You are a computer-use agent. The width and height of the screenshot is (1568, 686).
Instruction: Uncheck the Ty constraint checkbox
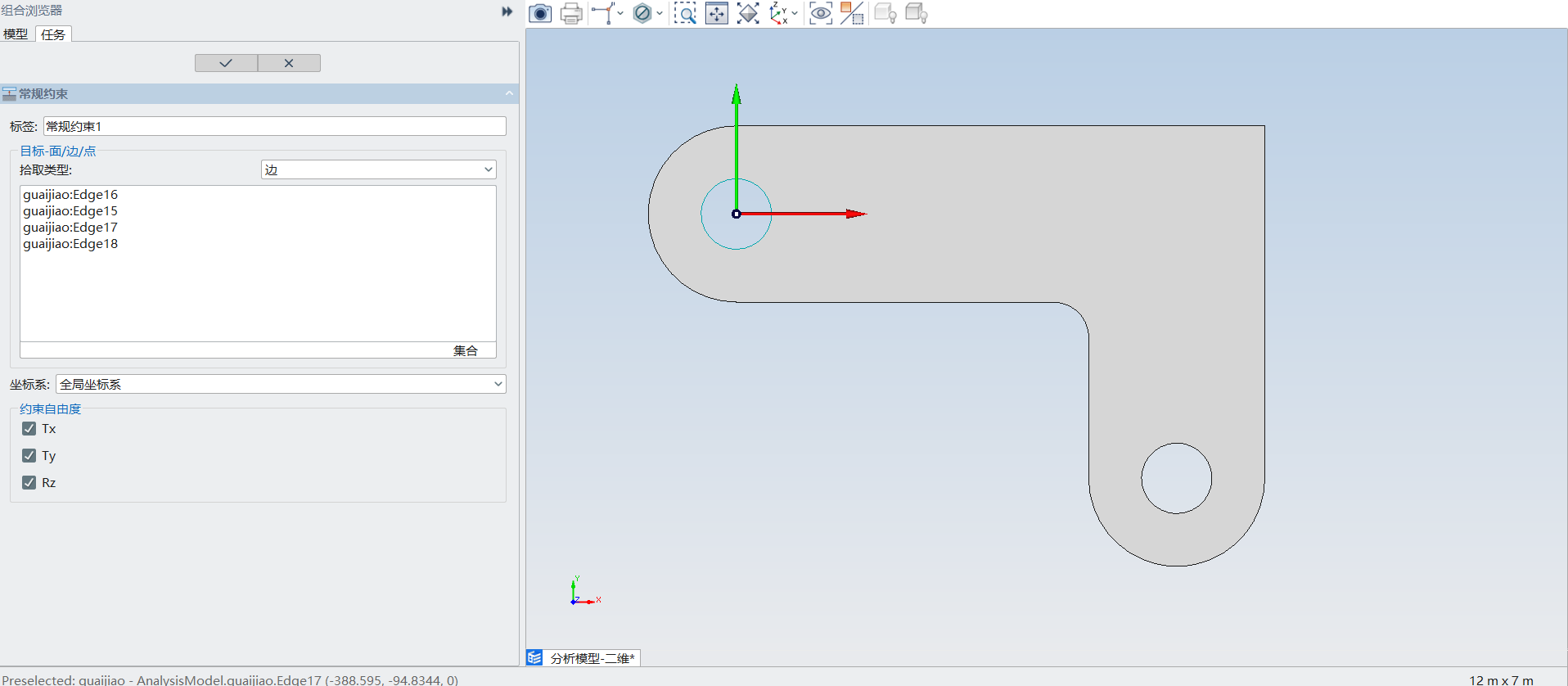pyautogui.click(x=29, y=456)
